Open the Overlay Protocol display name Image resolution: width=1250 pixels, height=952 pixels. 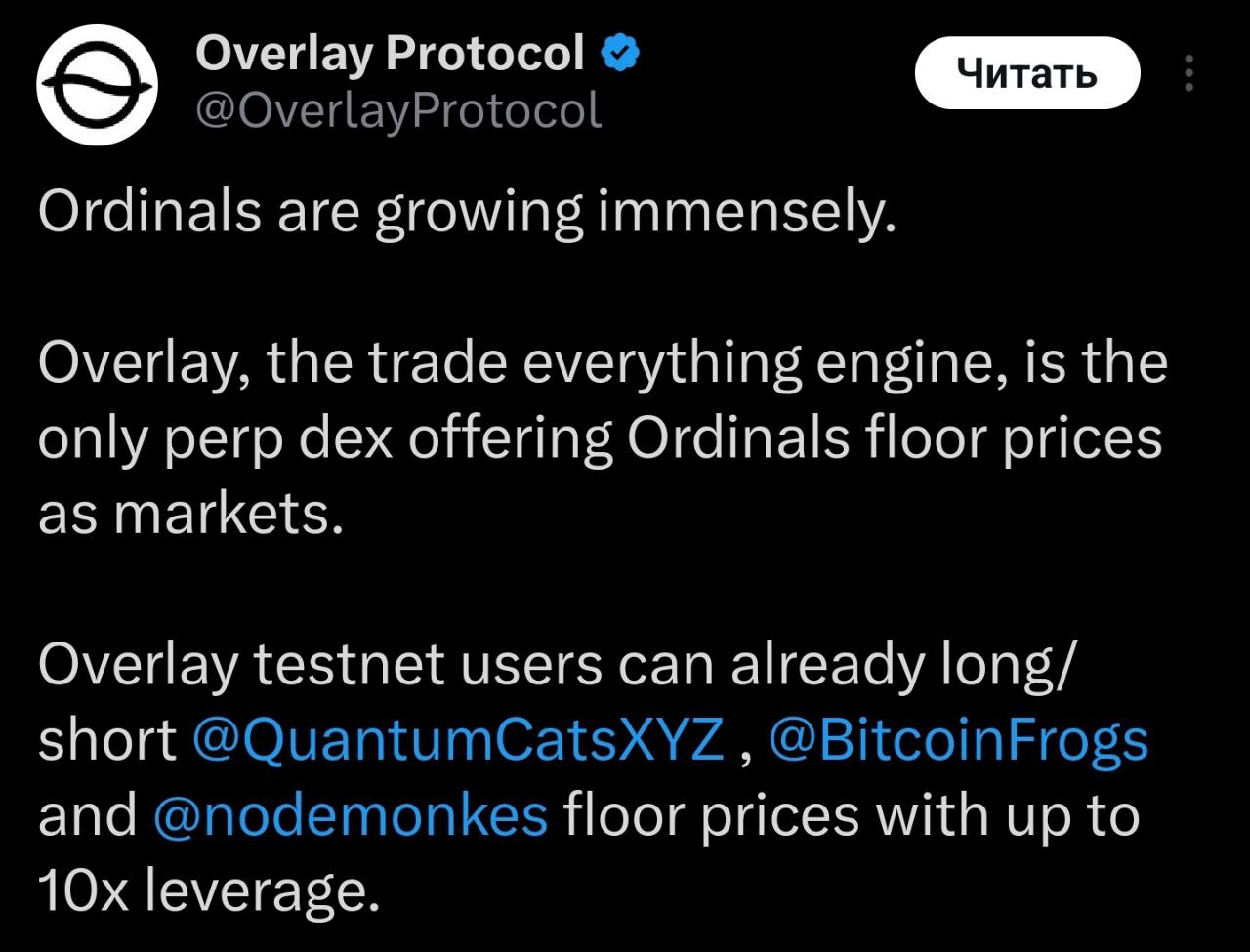click(390, 53)
